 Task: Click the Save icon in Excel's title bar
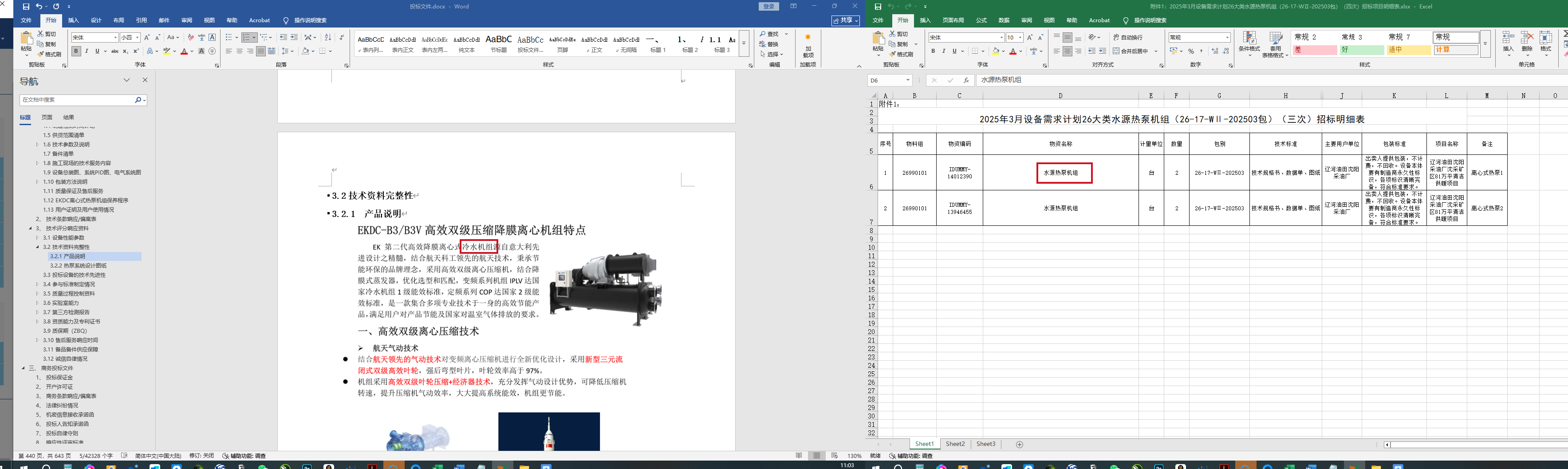pos(878,7)
